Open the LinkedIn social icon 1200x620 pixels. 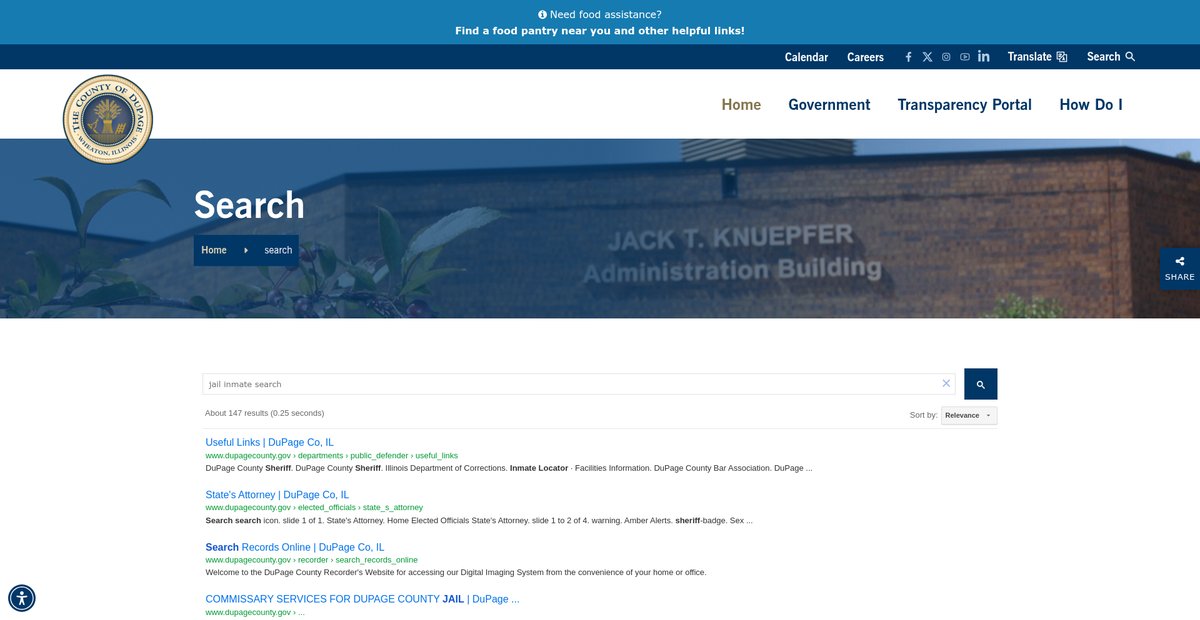point(984,57)
